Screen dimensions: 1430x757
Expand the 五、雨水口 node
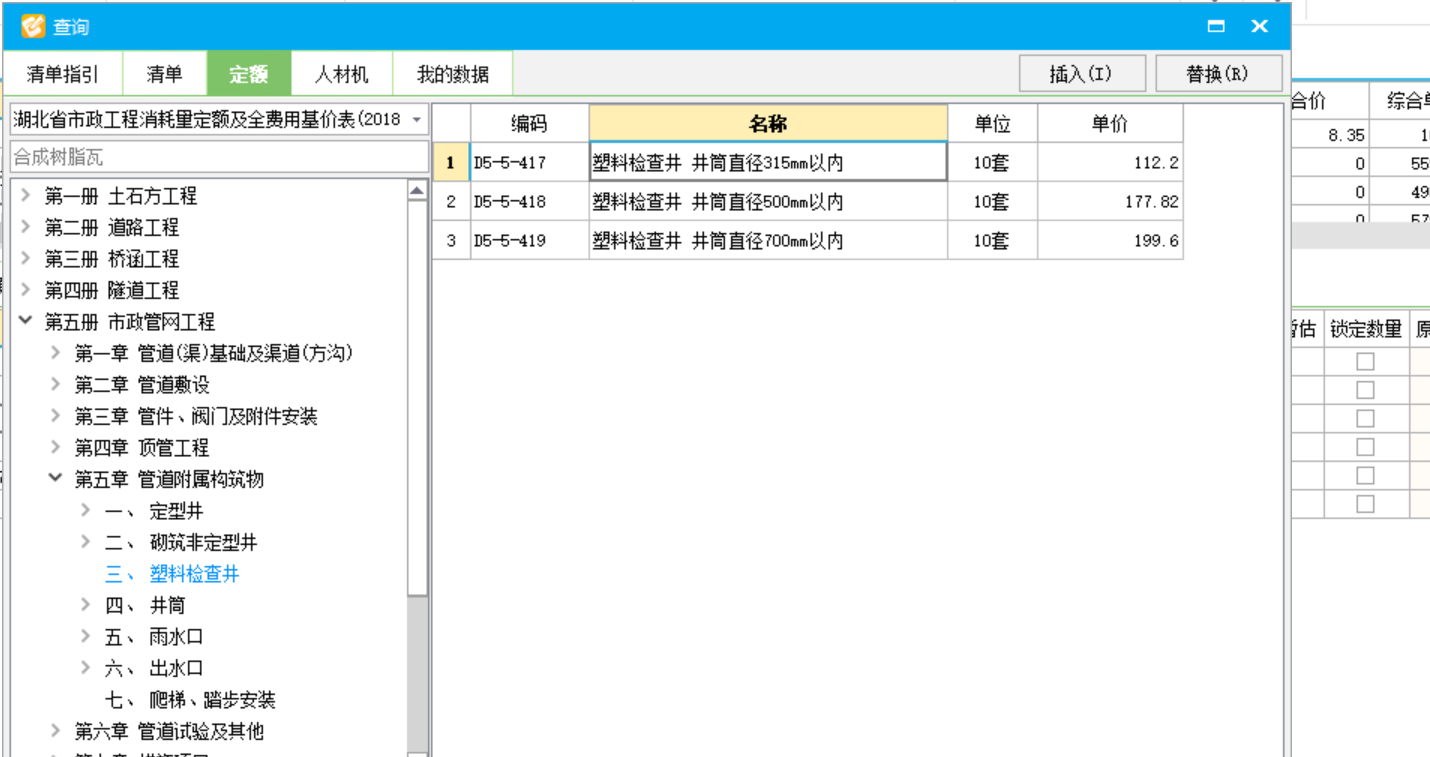(x=86, y=636)
